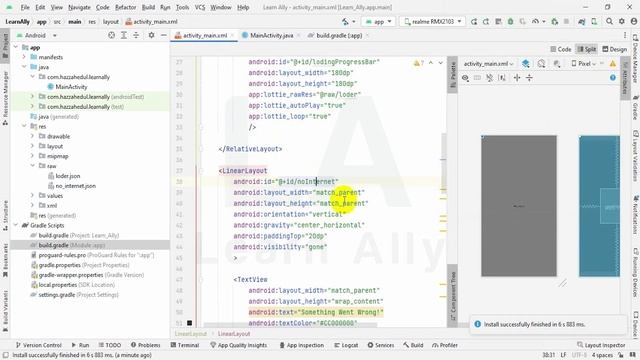Click the black color swatch in the editor gutter
This screenshot has width=640, height=360.
coord(189,323)
